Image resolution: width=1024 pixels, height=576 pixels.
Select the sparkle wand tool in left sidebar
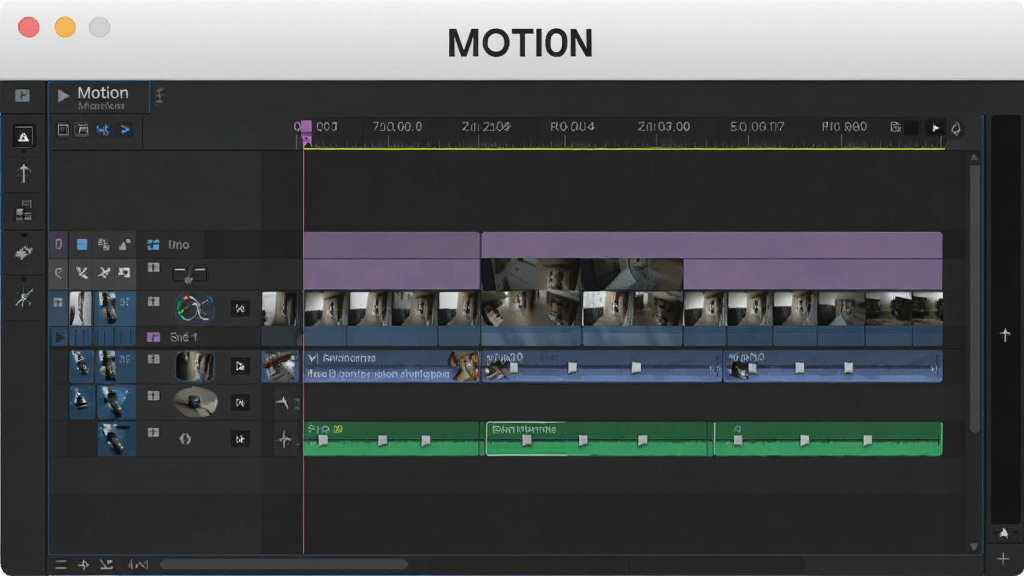point(24,298)
